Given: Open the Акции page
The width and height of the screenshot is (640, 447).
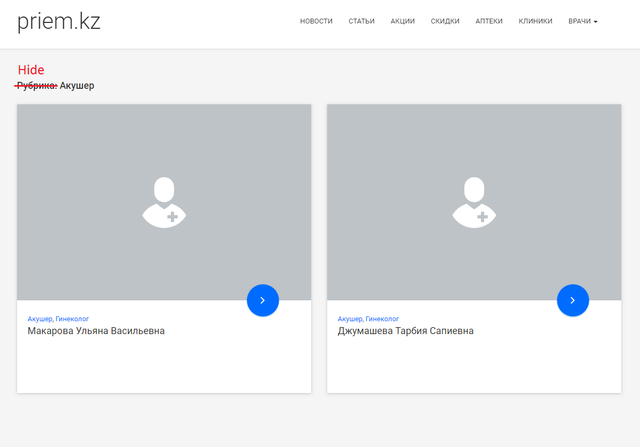Looking at the screenshot, I should (x=402, y=21).
